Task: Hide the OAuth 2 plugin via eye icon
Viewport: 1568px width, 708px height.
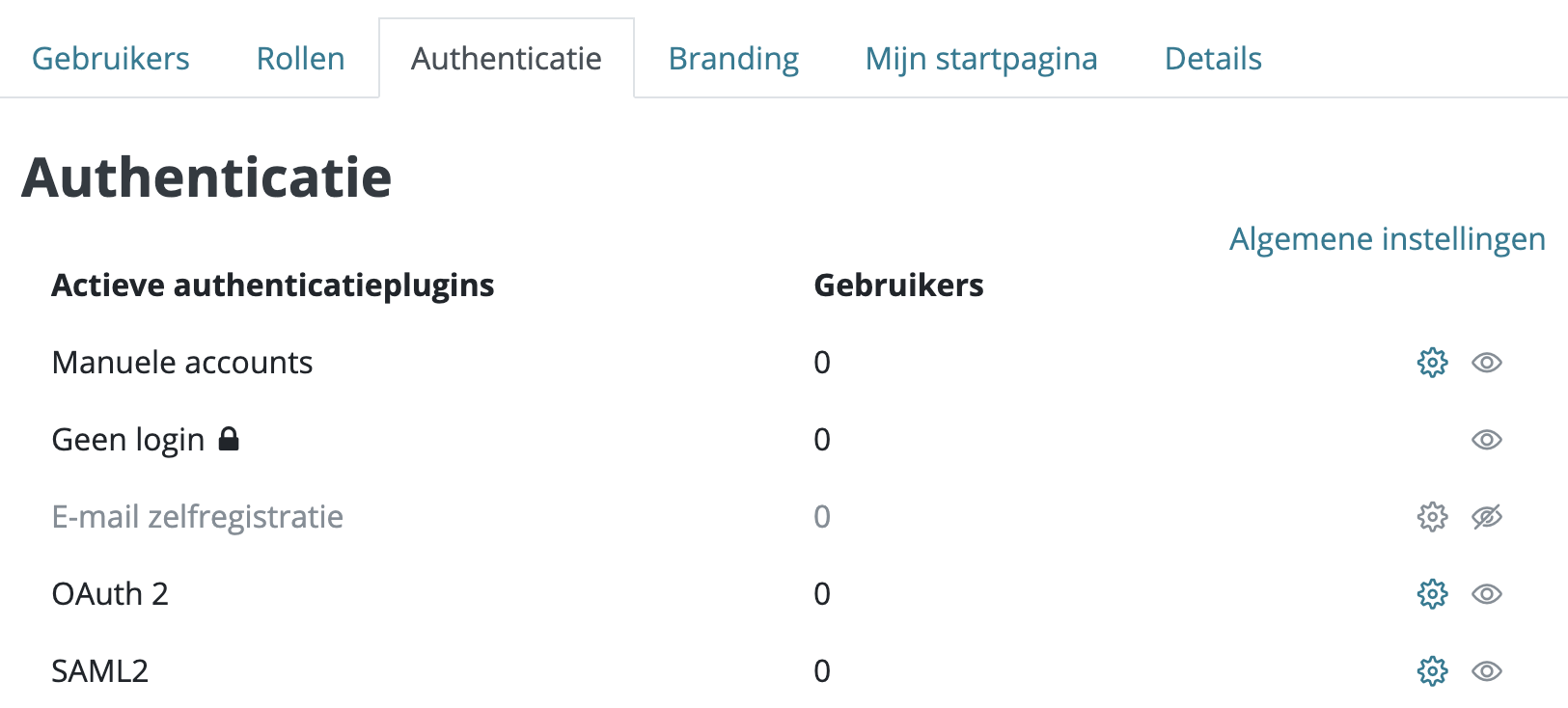Action: [1487, 594]
